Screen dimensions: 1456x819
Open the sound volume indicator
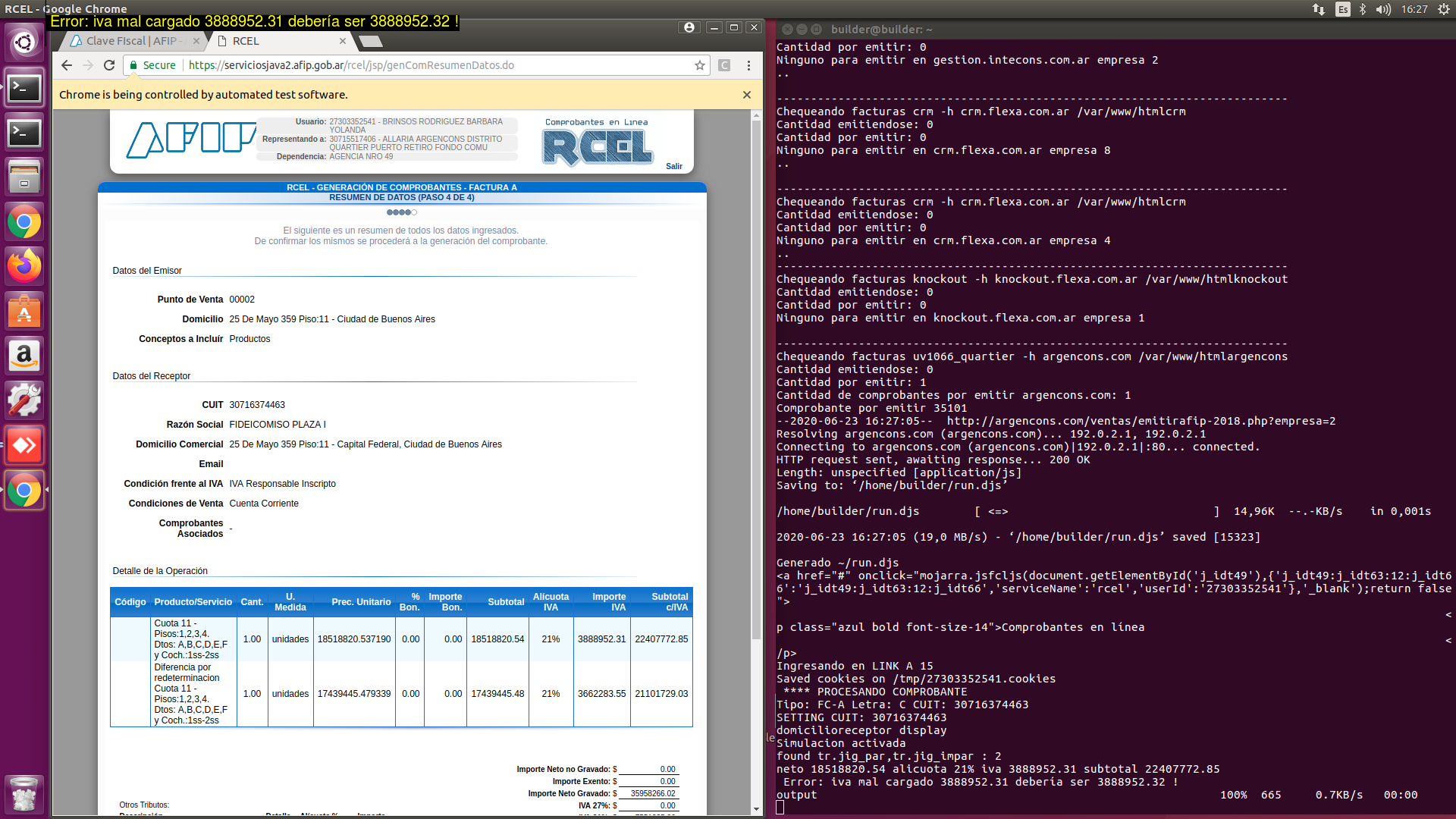click(1383, 9)
